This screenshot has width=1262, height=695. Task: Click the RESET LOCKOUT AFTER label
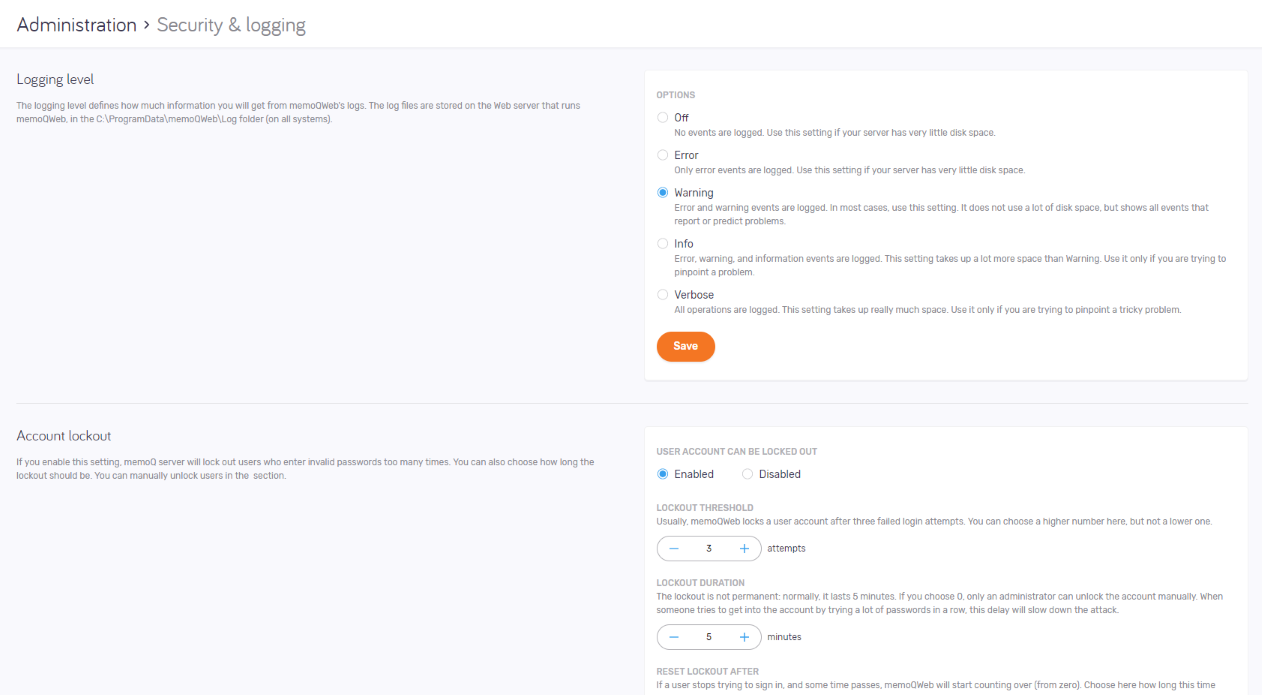click(707, 671)
